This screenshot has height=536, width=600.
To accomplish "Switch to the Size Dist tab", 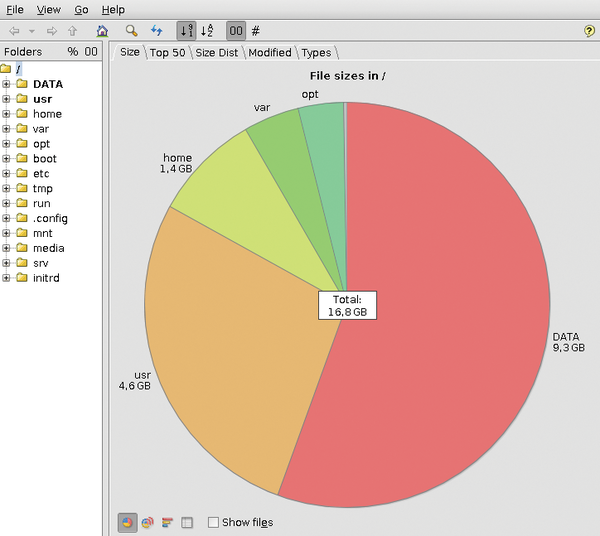I will [217, 52].
